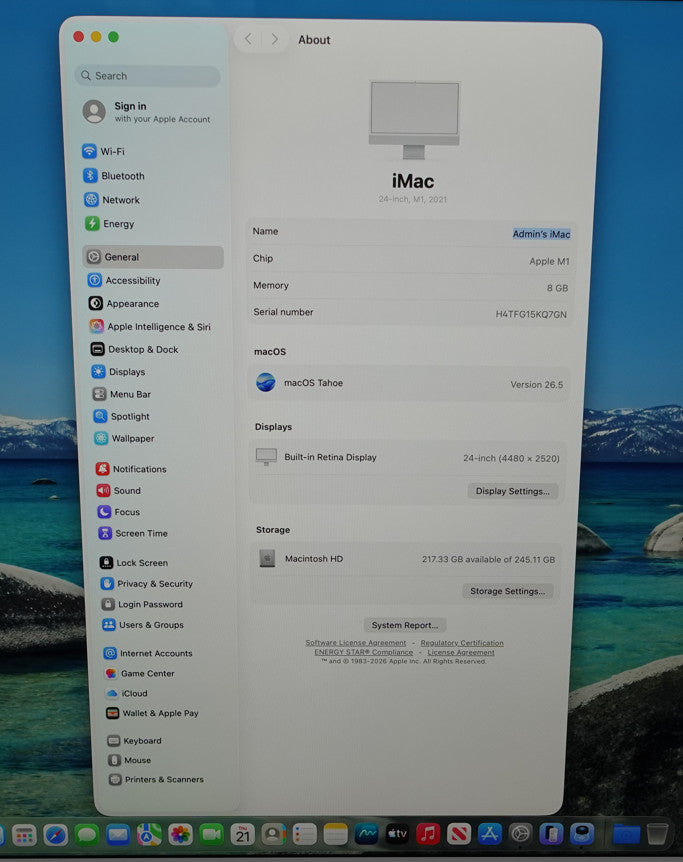Open App Store from the Dock
683x862 pixels.
(x=489, y=834)
